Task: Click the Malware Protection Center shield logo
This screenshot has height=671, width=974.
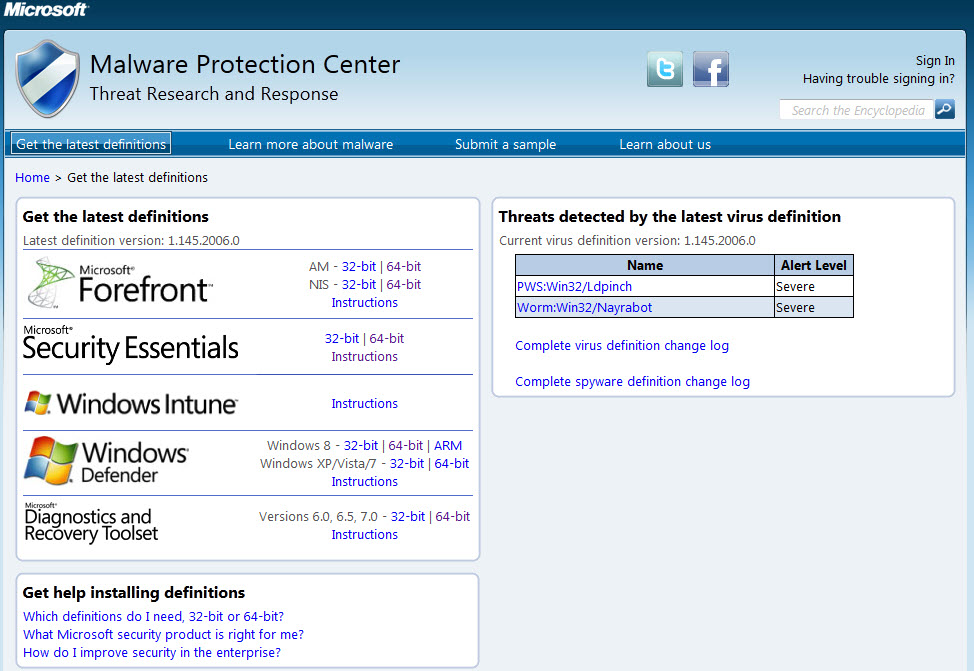Action: coord(47,79)
